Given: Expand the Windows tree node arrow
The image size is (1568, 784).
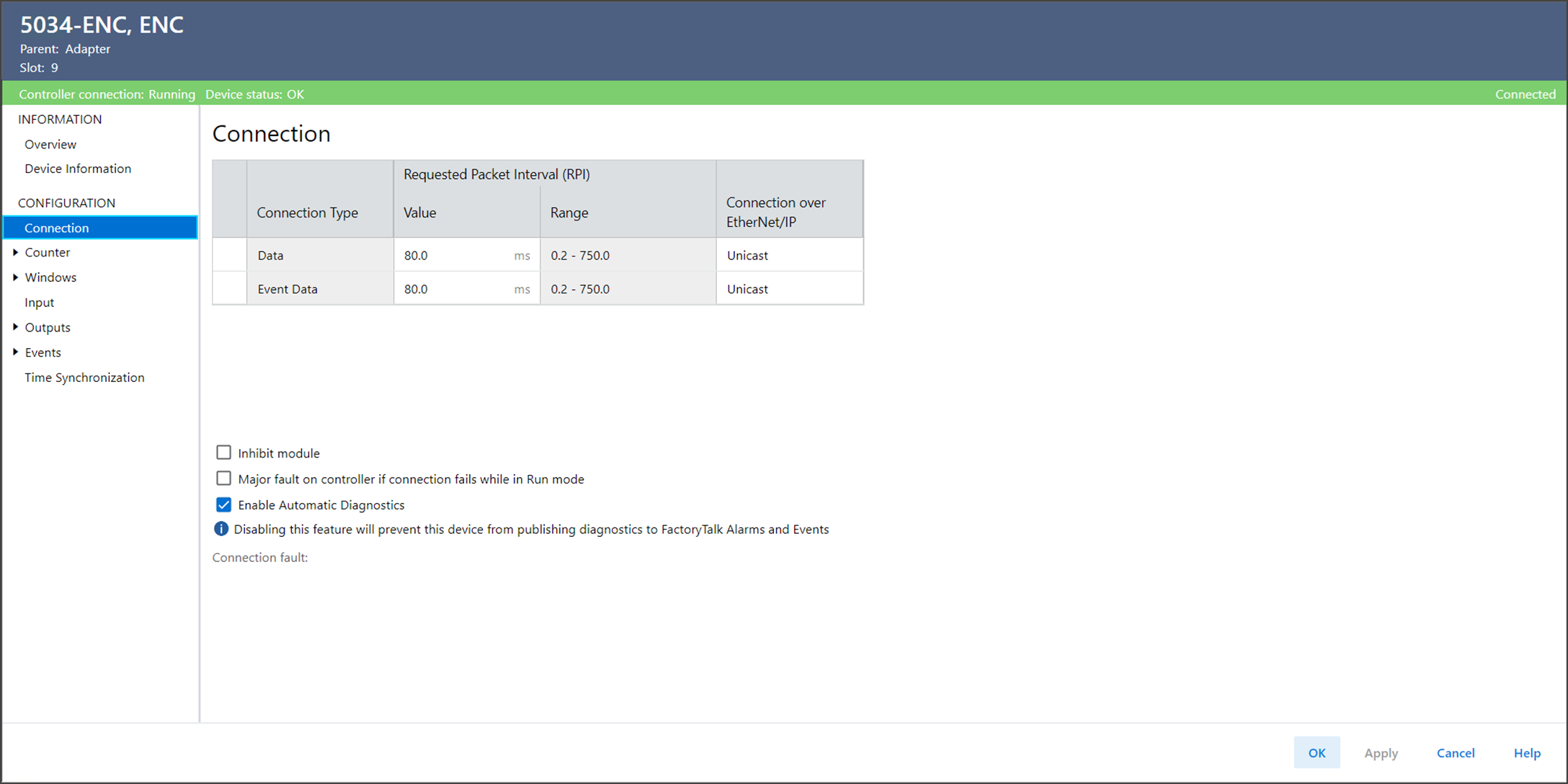Looking at the screenshot, I should point(15,277).
